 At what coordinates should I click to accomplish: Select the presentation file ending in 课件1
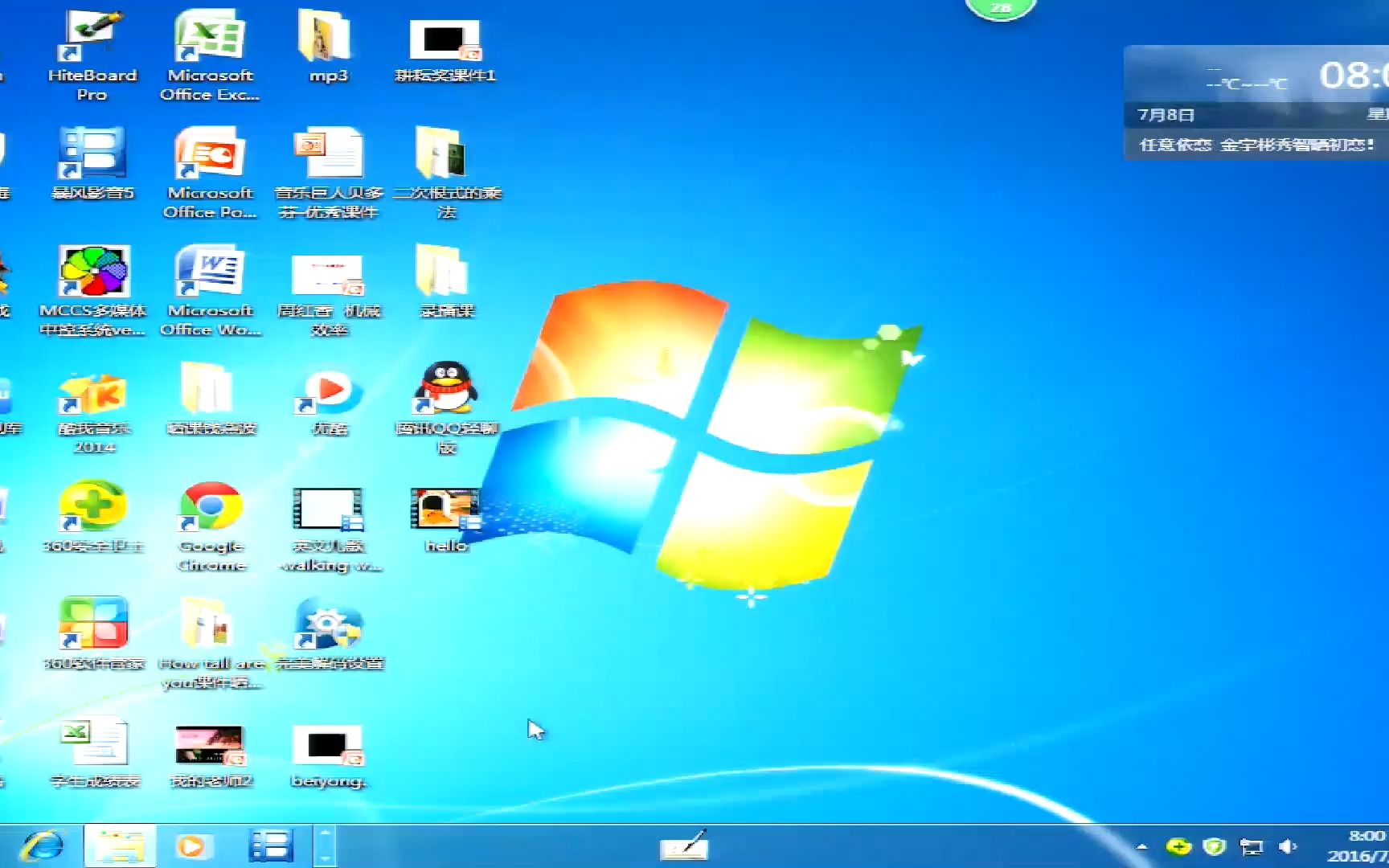point(445,50)
